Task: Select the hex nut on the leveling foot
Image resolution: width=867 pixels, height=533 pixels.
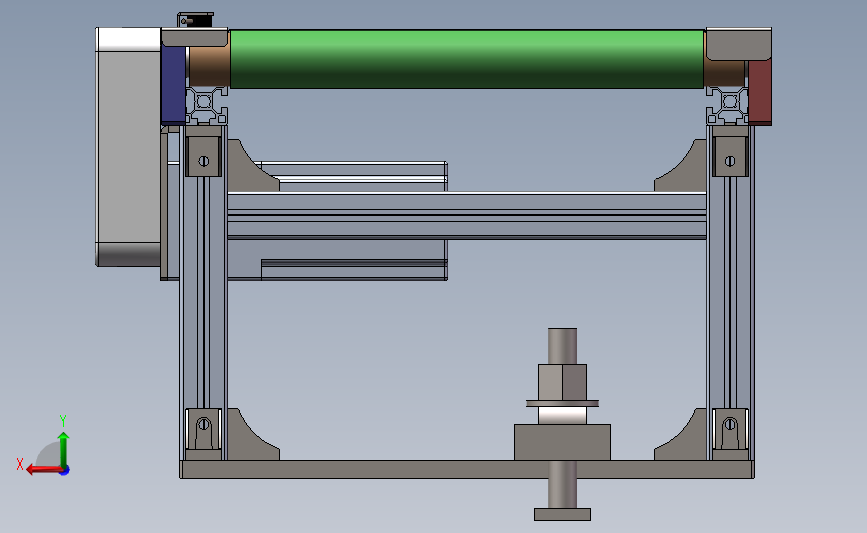Action: pos(562,382)
